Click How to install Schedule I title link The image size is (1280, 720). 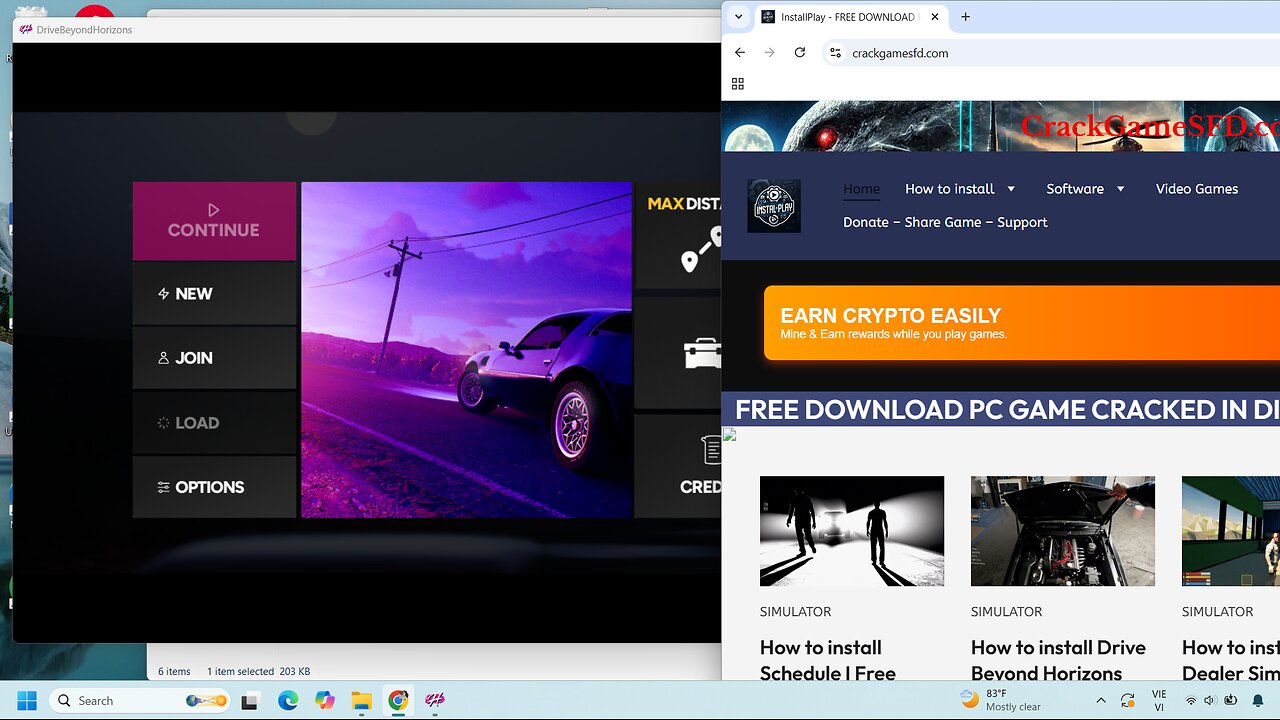[828, 660]
